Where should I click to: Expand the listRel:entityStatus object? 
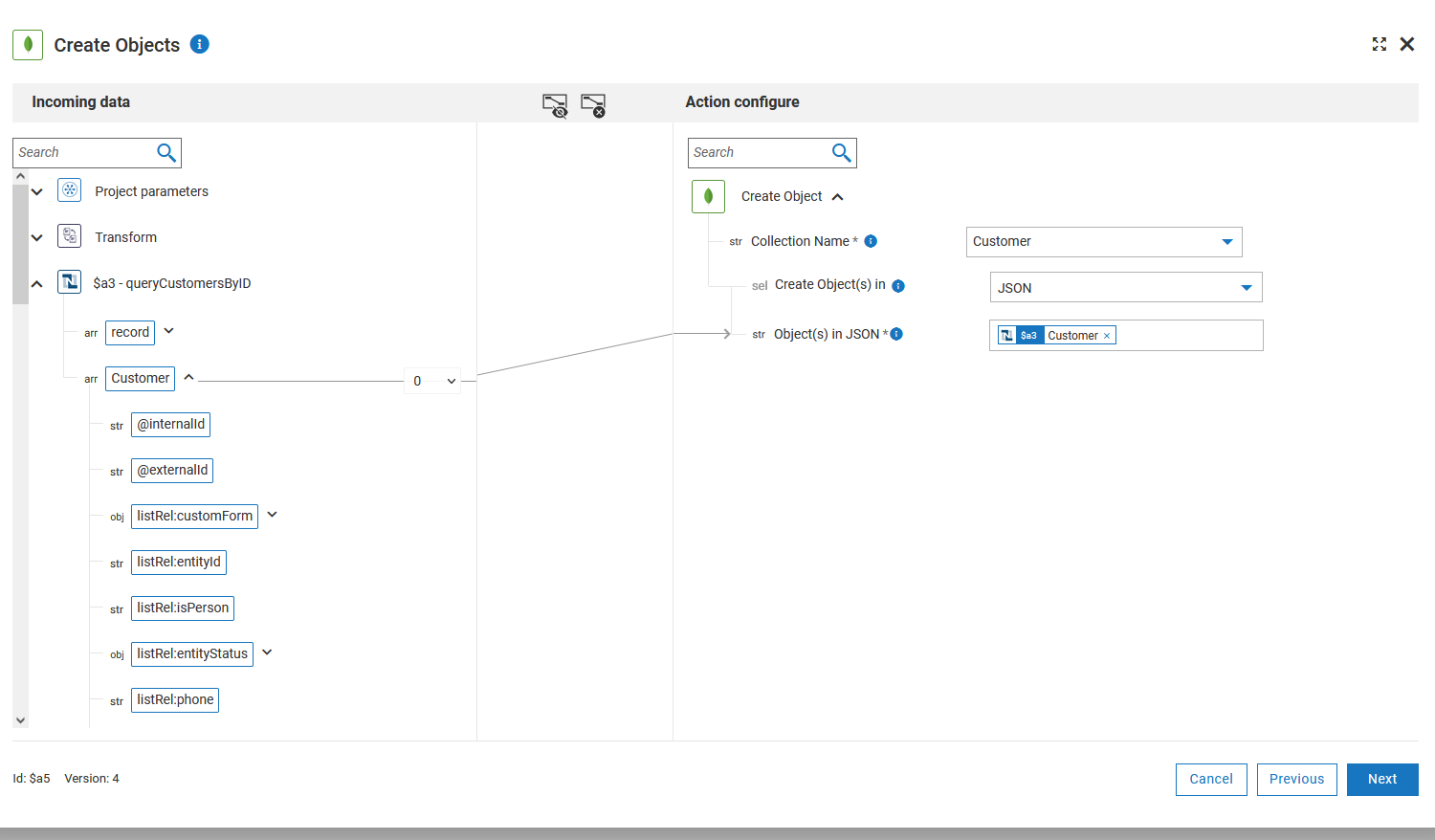click(x=266, y=652)
